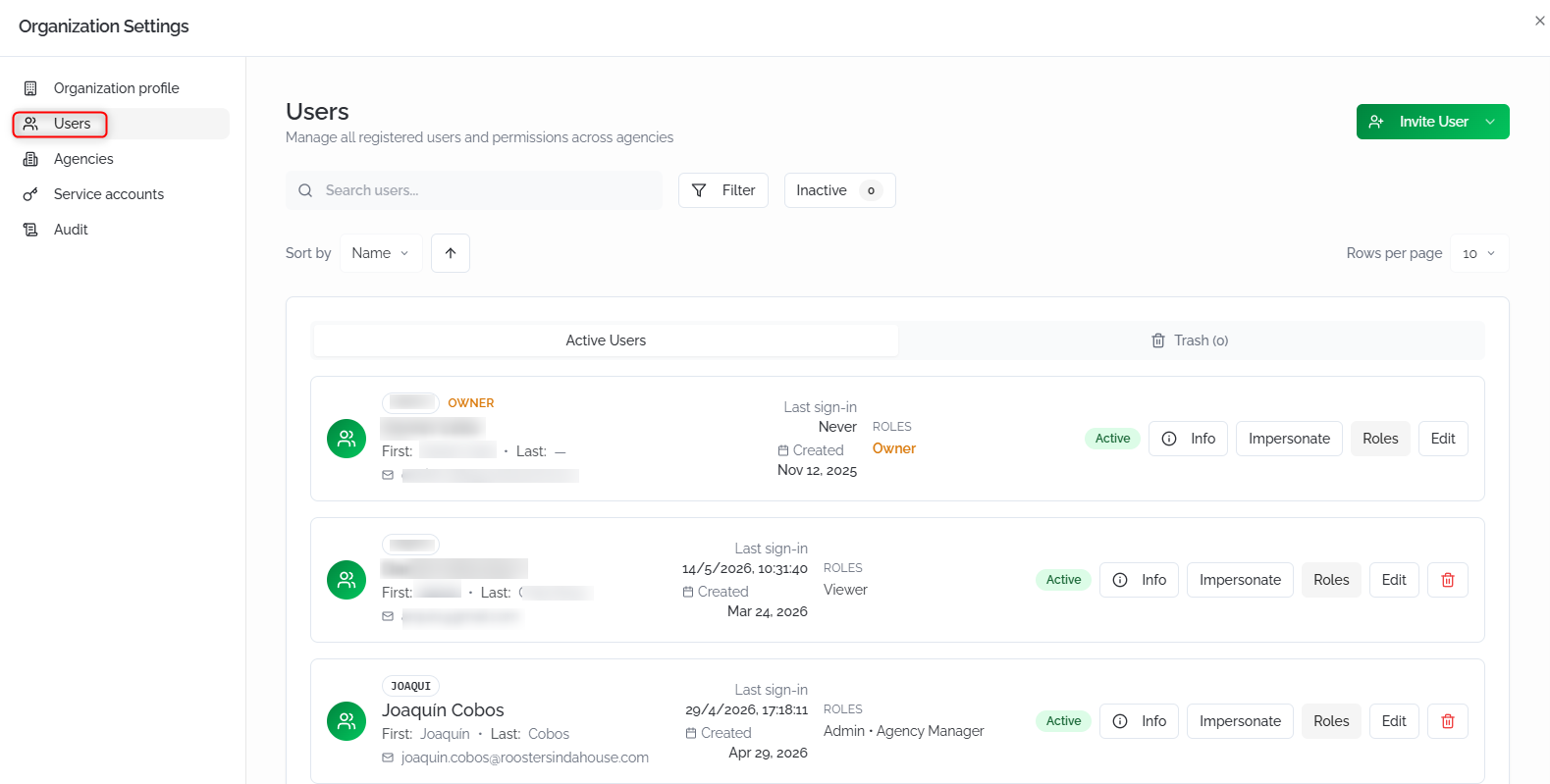Image resolution: width=1550 pixels, height=784 pixels.
Task: Edit Joaquín Cobos user
Action: click(1394, 721)
